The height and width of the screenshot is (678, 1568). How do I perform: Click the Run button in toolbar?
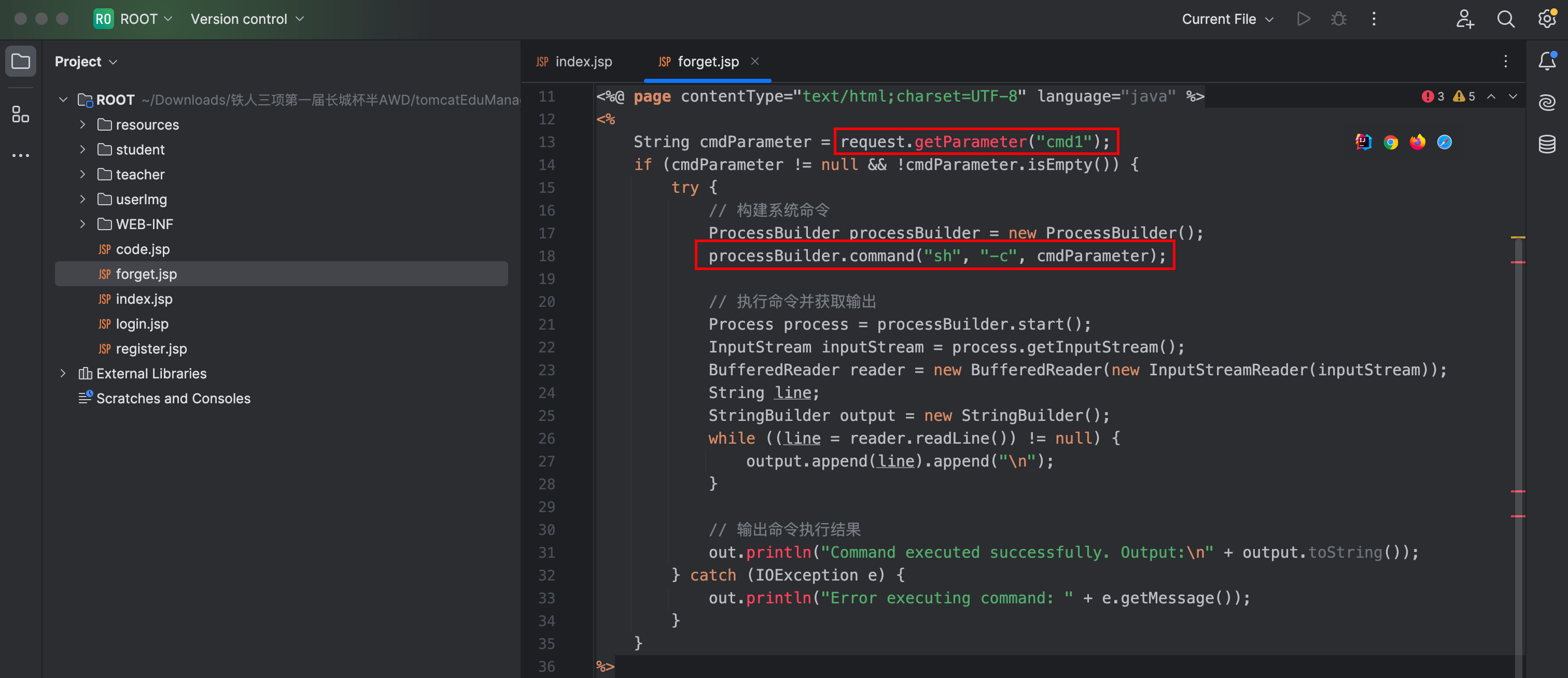[1303, 19]
